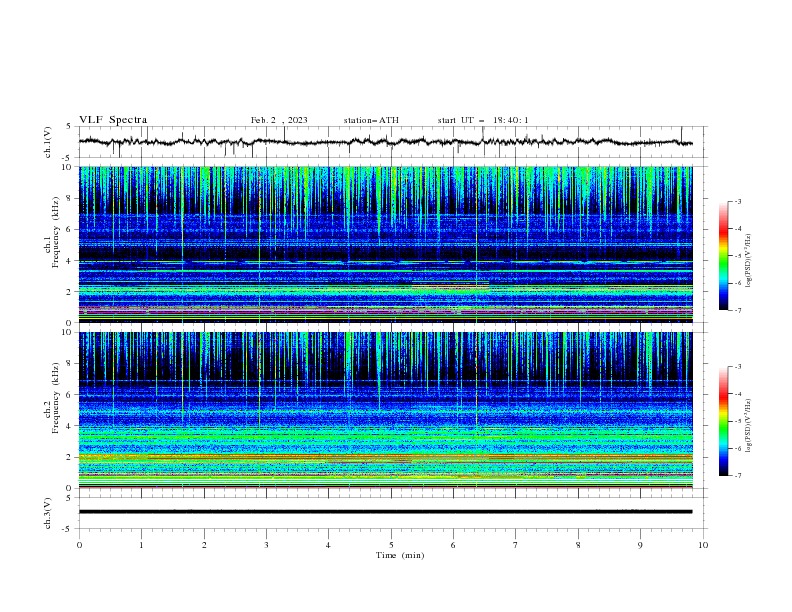Click inside the ch.2 spectrogram panel

click(x=385, y=410)
